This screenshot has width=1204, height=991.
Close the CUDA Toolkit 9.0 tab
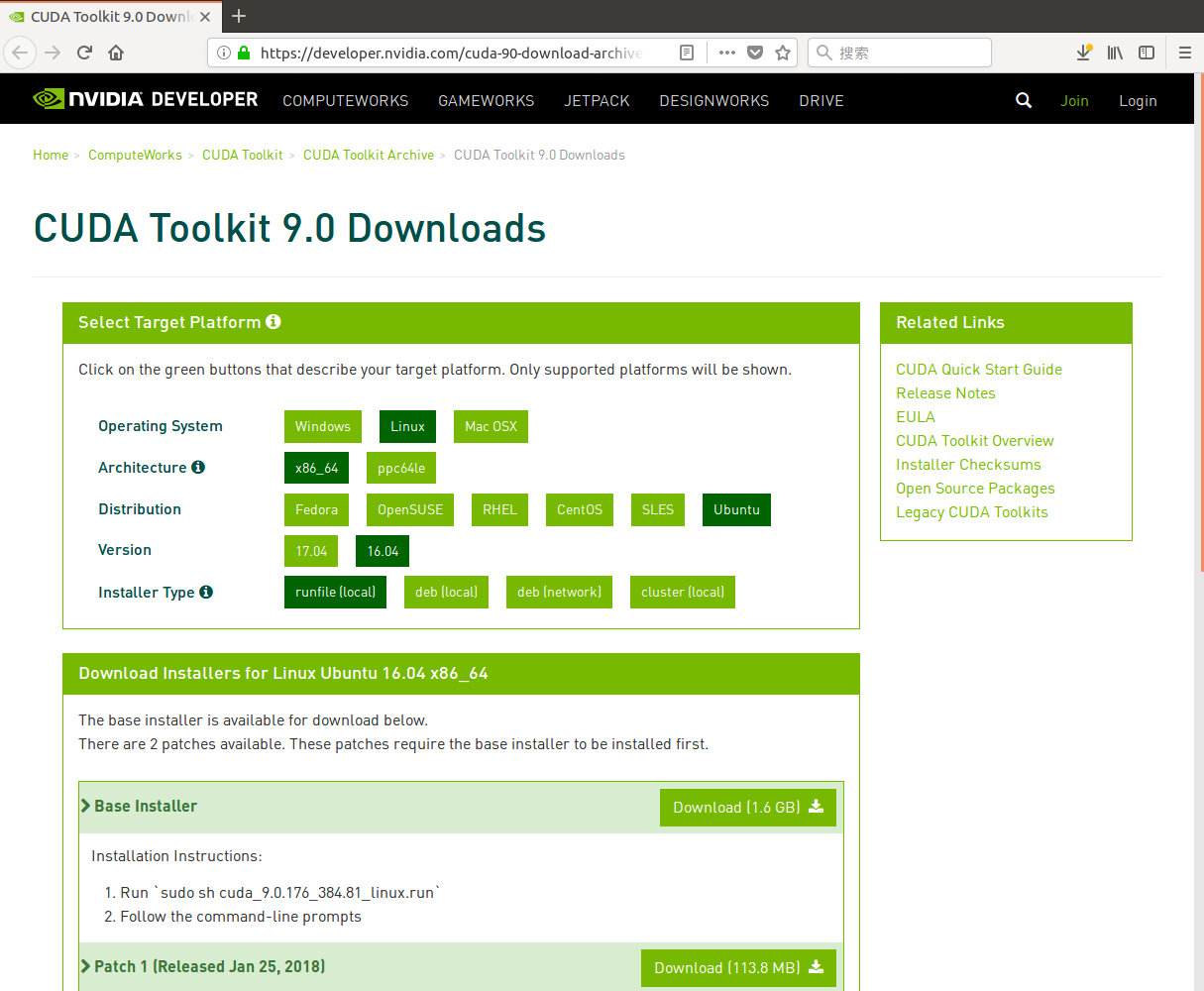click(x=205, y=16)
